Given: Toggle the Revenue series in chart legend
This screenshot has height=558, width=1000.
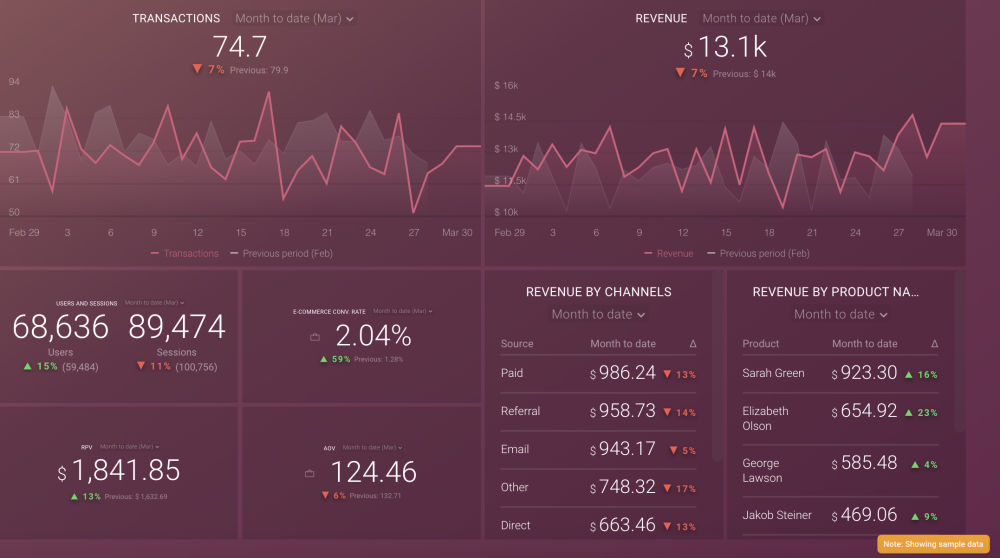Looking at the screenshot, I should (x=668, y=254).
